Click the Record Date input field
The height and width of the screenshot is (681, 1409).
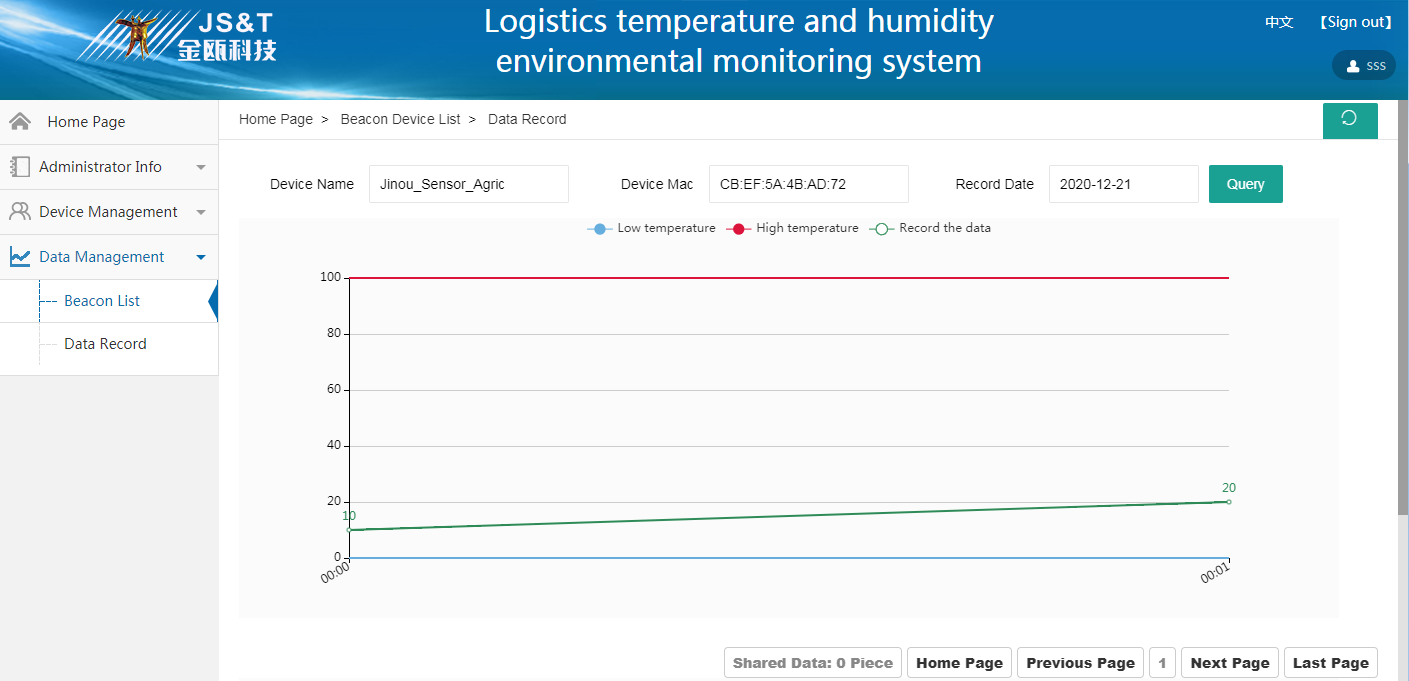tap(1123, 184)
